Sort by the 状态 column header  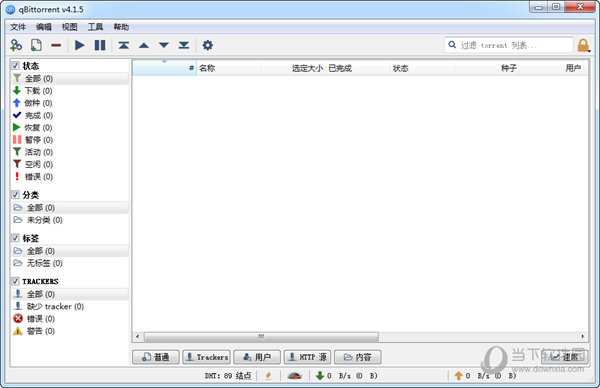click(422, 68)
